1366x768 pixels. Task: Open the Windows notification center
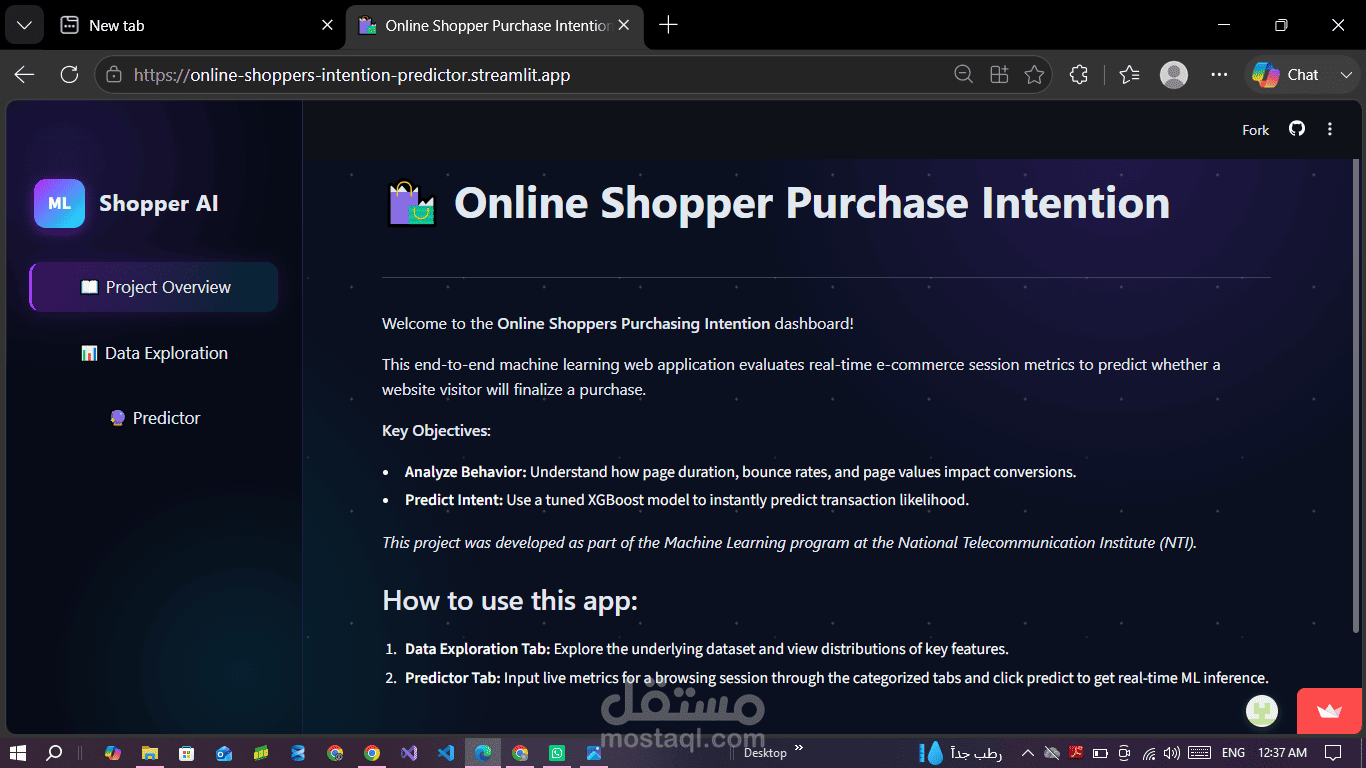tap(1333, 753)
